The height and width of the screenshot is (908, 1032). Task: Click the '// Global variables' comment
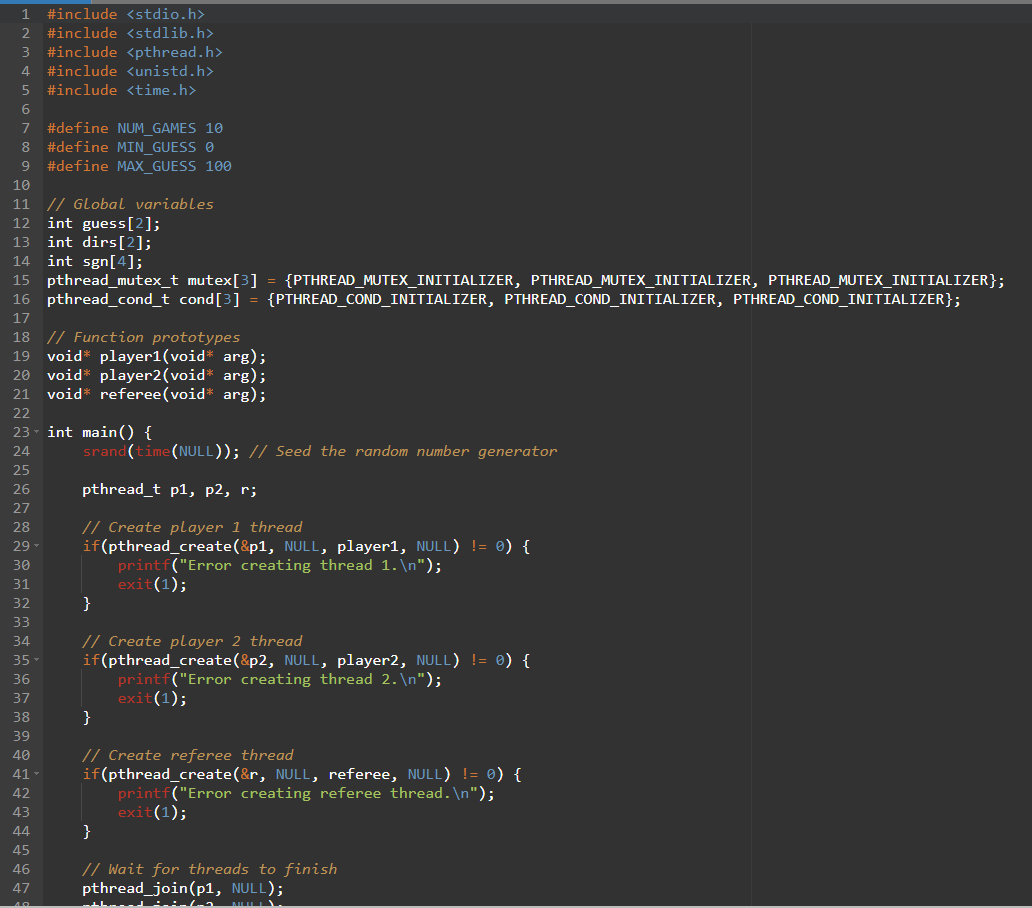click(130, 204)
